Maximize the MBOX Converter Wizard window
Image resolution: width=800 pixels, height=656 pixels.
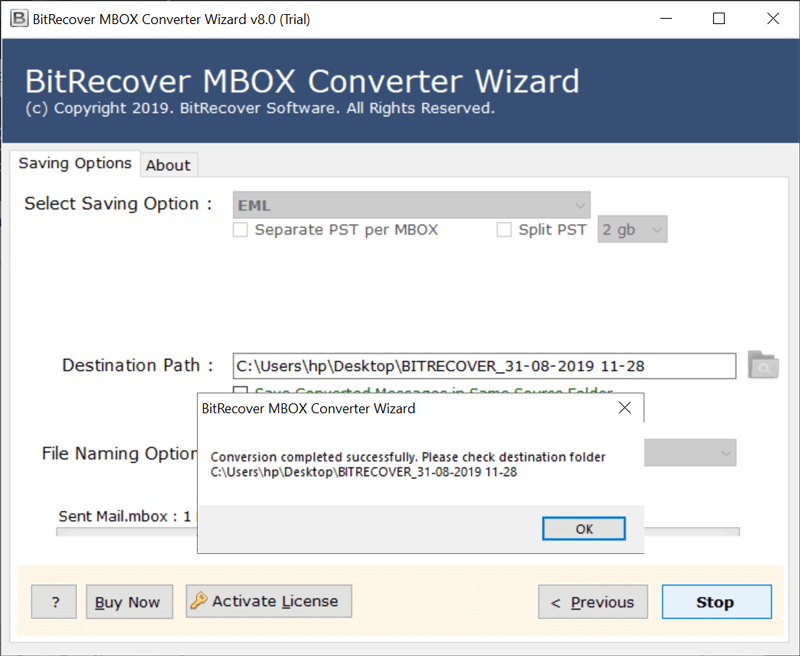[719, 19]
